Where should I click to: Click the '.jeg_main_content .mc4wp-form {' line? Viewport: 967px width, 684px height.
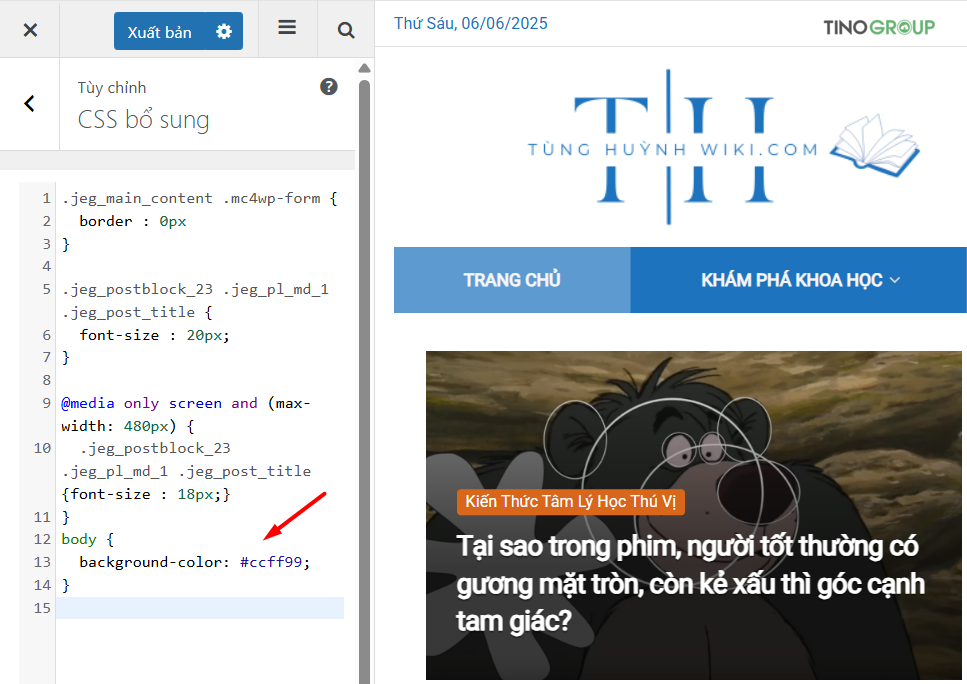(x=200, y=199)
